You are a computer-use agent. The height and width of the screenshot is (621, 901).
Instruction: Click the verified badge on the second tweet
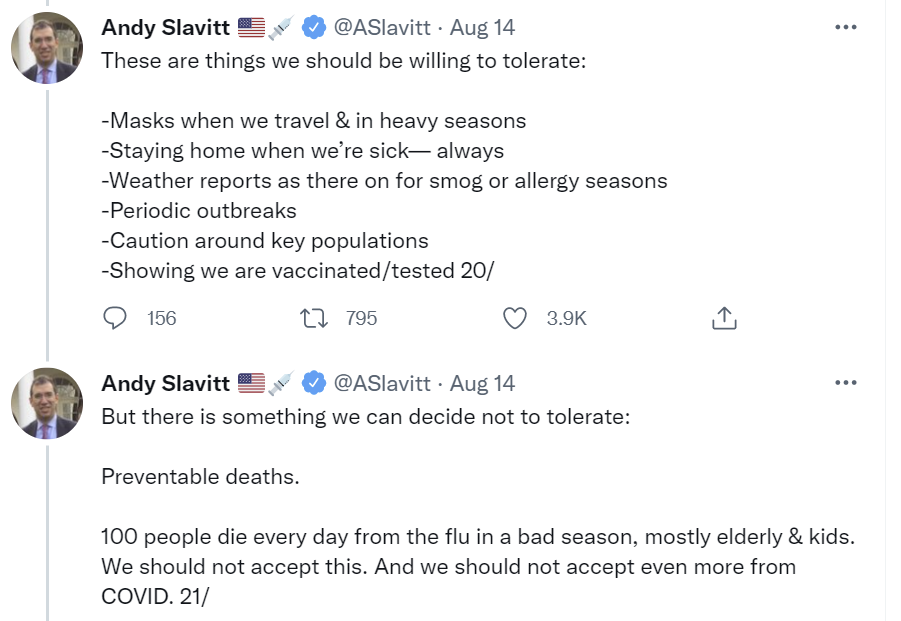pos(314,383)
